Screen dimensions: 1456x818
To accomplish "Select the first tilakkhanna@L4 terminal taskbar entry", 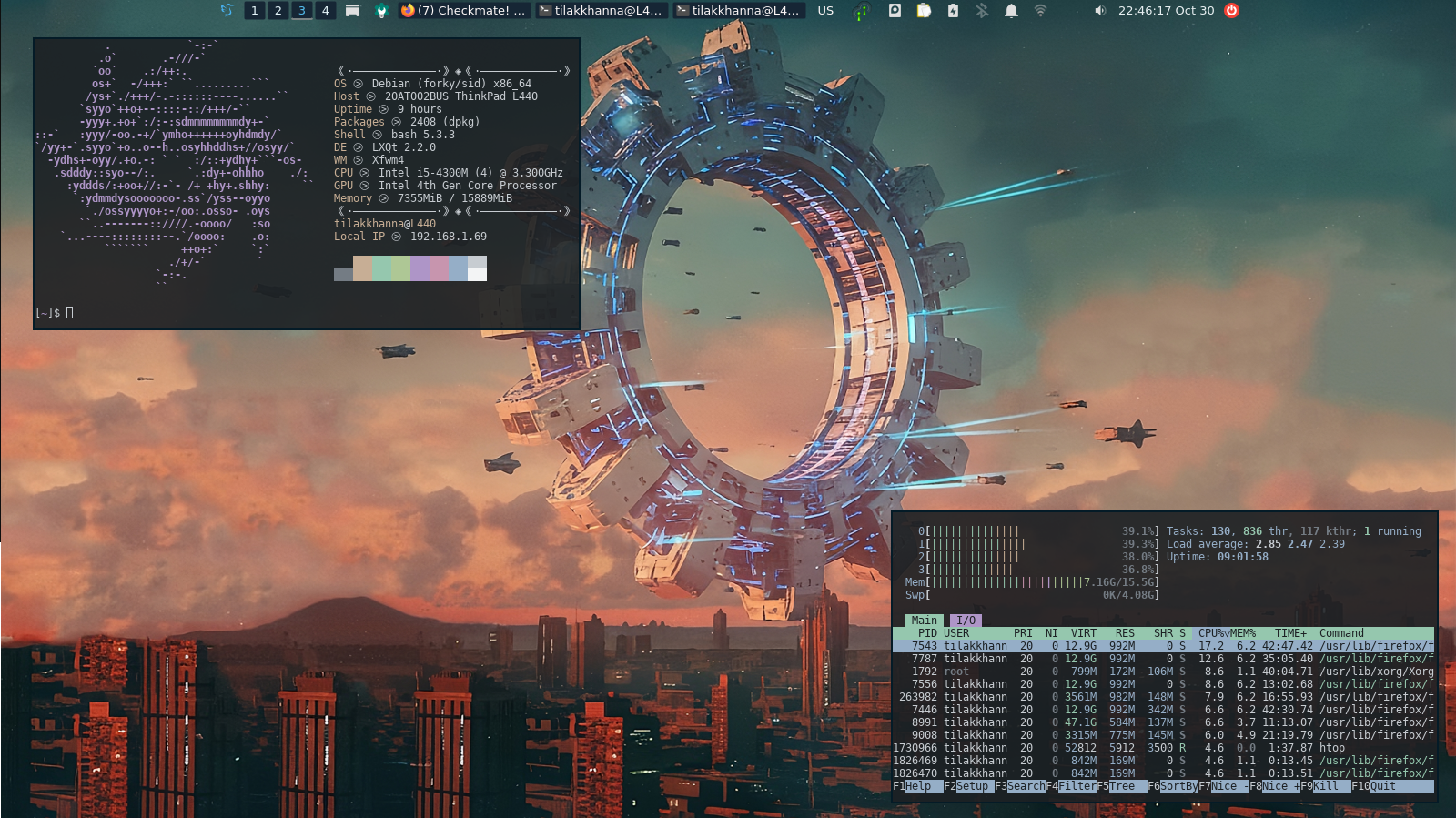I will 602,11.
